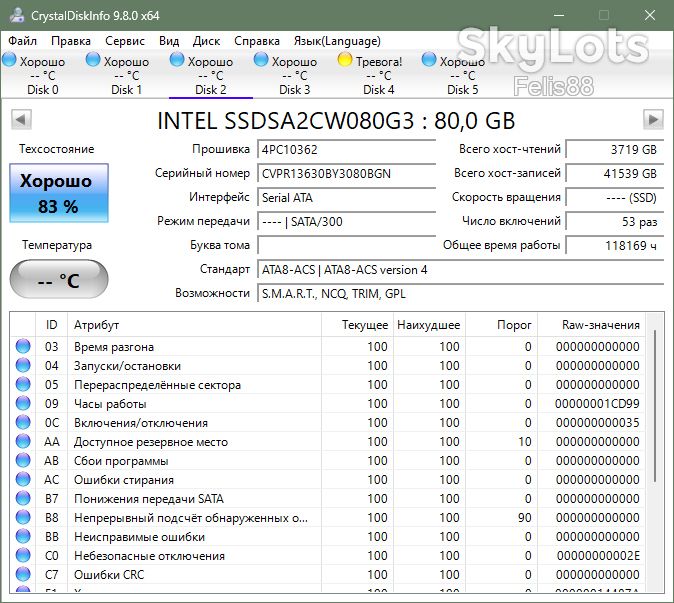
Task: Go to previous disk with left arrow
Action: click(21, 119)
